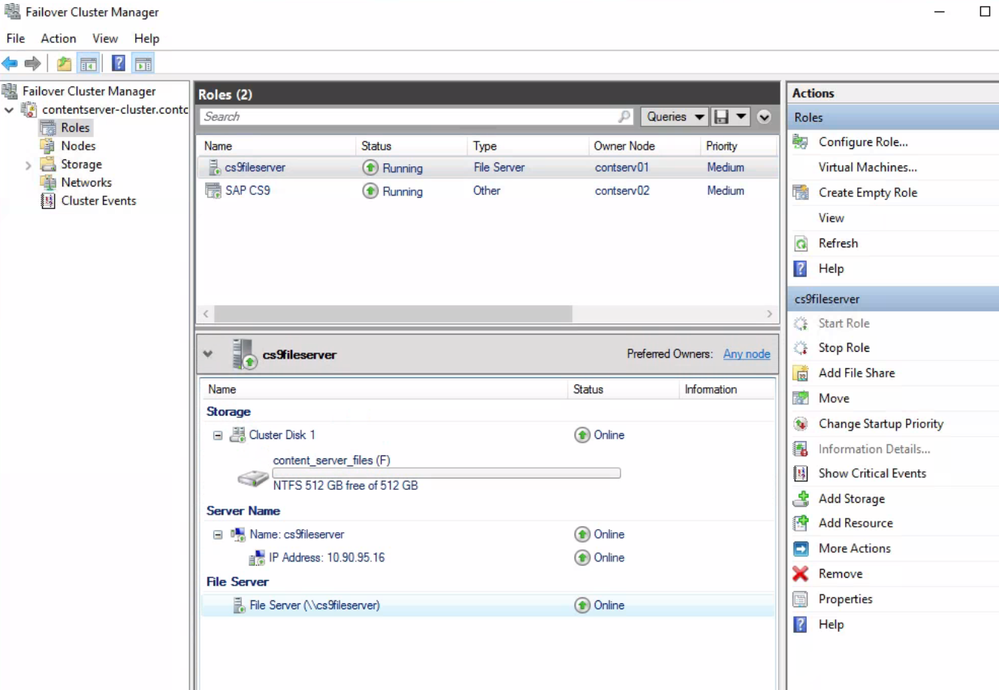Click the Any node preferred owners link
This screenshot has height=690, width=999.
746,354
